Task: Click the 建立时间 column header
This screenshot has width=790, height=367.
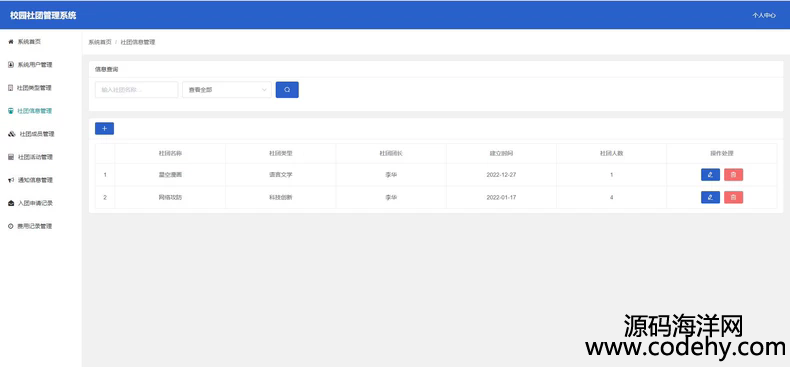Action: pos(501,153)
